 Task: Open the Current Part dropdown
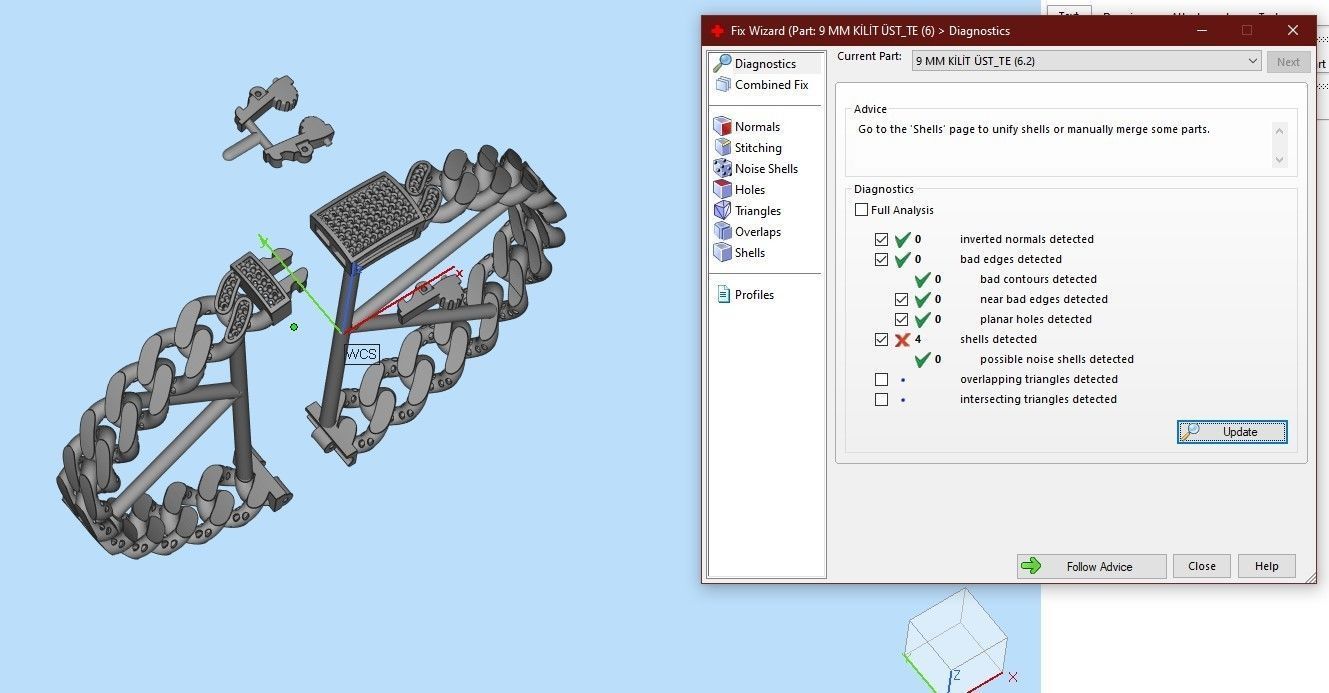click(x=1087, y=62)
